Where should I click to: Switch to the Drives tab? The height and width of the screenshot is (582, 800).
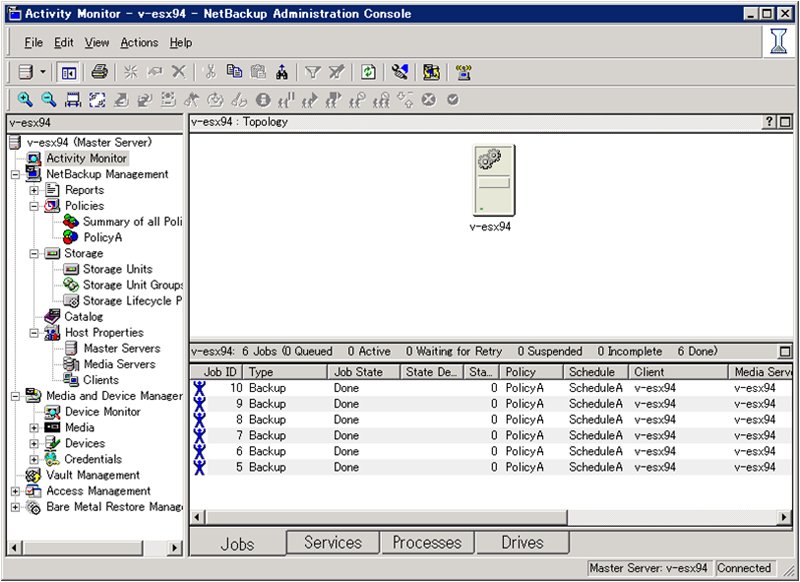(x=522, y=543)
